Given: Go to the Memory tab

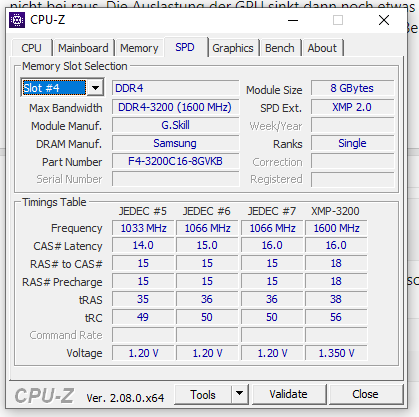Looking at the screenshot, I should pyautogui.click(x=139, y=48).
